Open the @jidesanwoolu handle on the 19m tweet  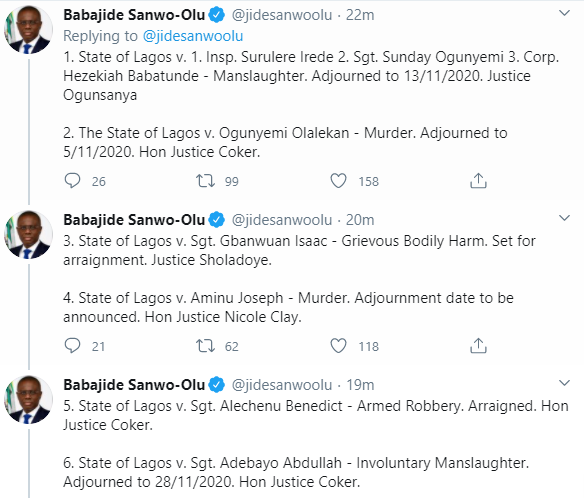(x=282, y=385)
